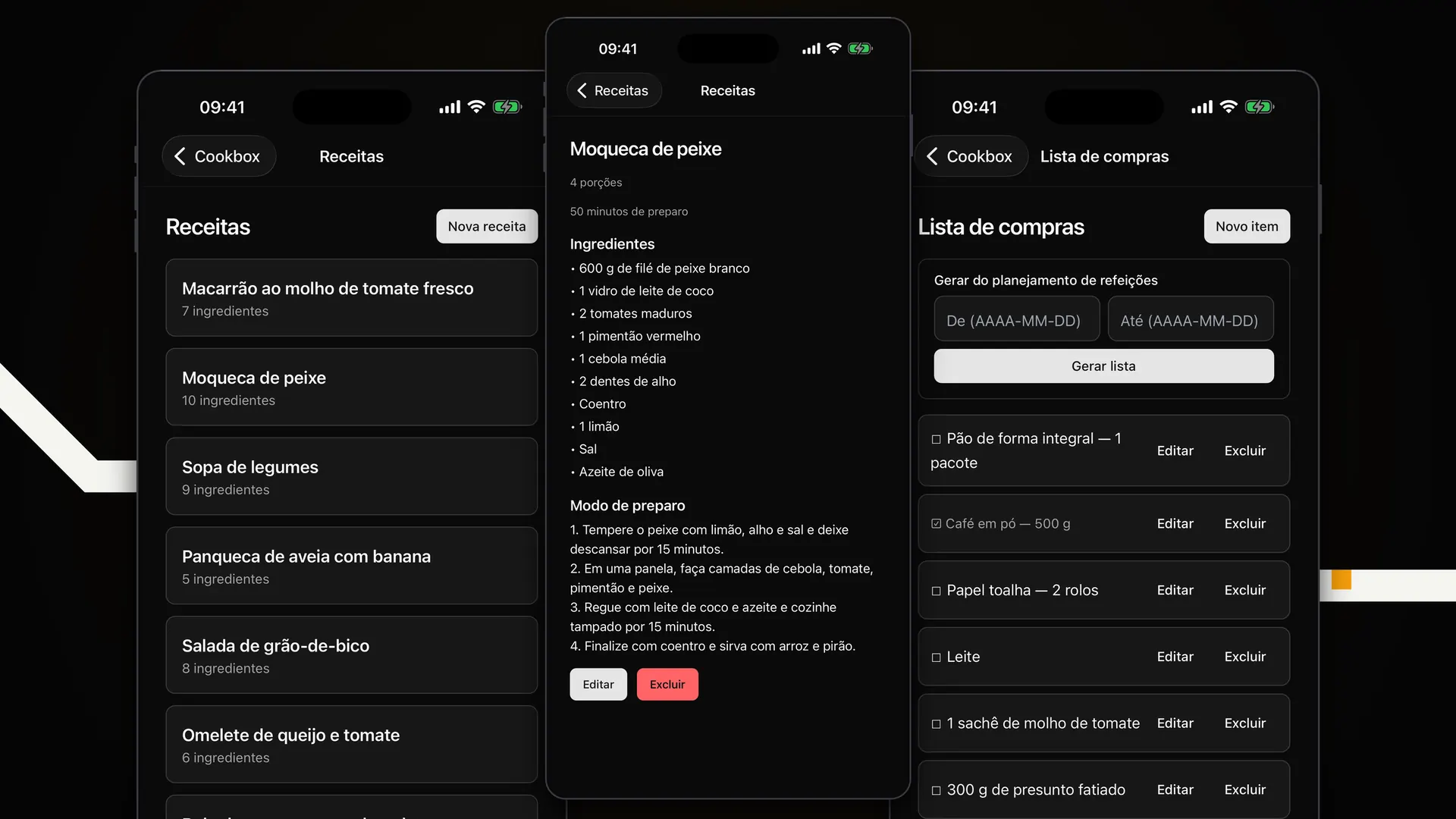This screenshot has width=1456, height=819.
Task: Edit the Leite item
Action: pos(1175,657)
